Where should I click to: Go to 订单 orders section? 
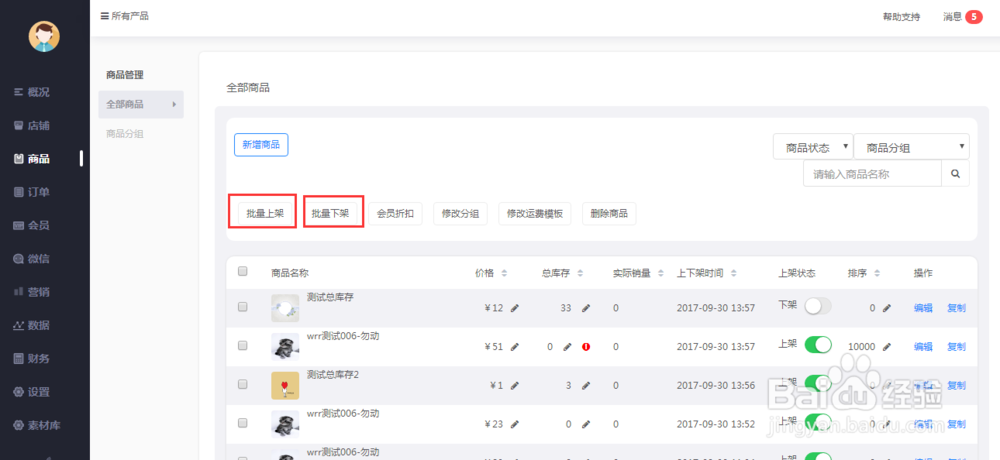tap(32, 192)
